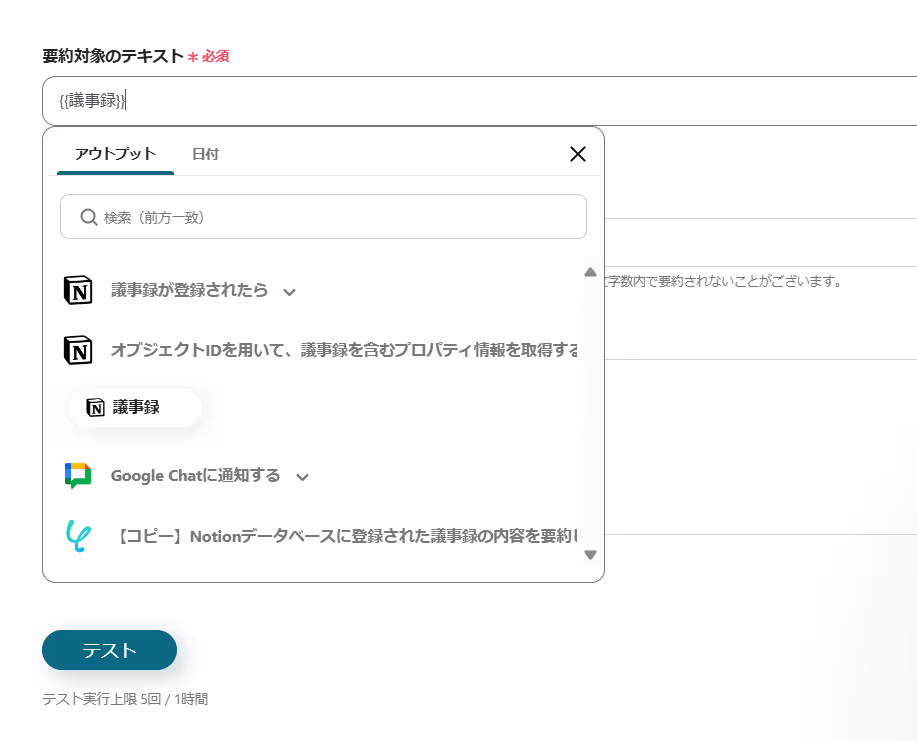Click the Yoom logo beside 【コピー】Notion
This screenshot has width=917, height=741.
(x=78, y=536)
